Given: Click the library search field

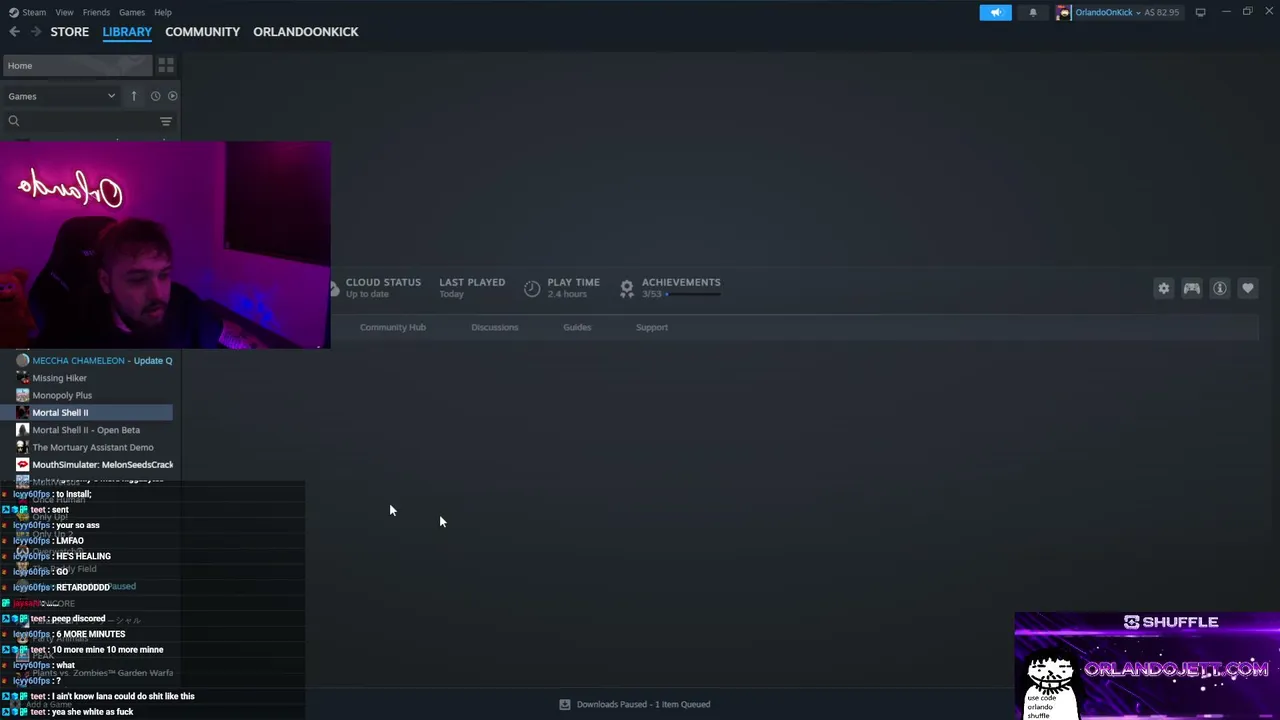Looking at the screenshot, I should pyautogui.click(x=80, y=121).
